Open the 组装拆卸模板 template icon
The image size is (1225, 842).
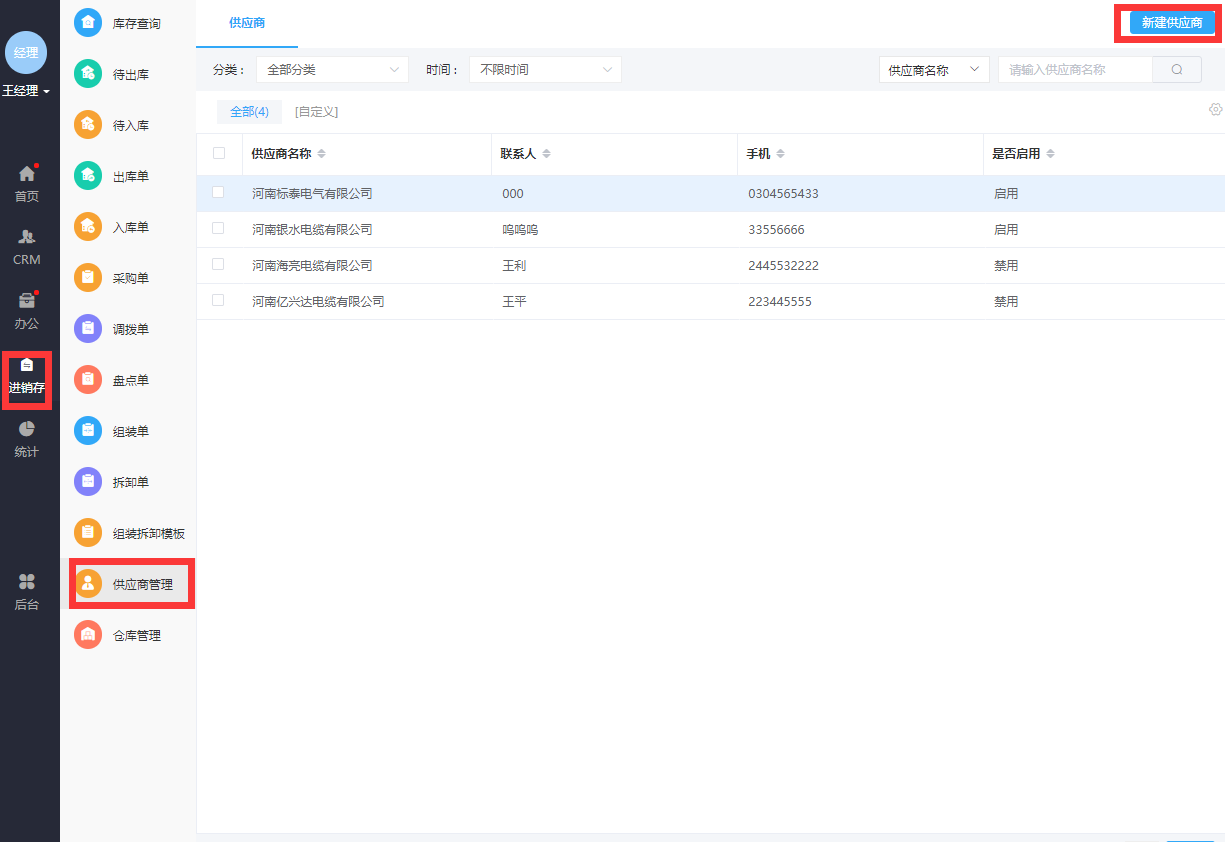pyautogui.click(x=88, y=532)
